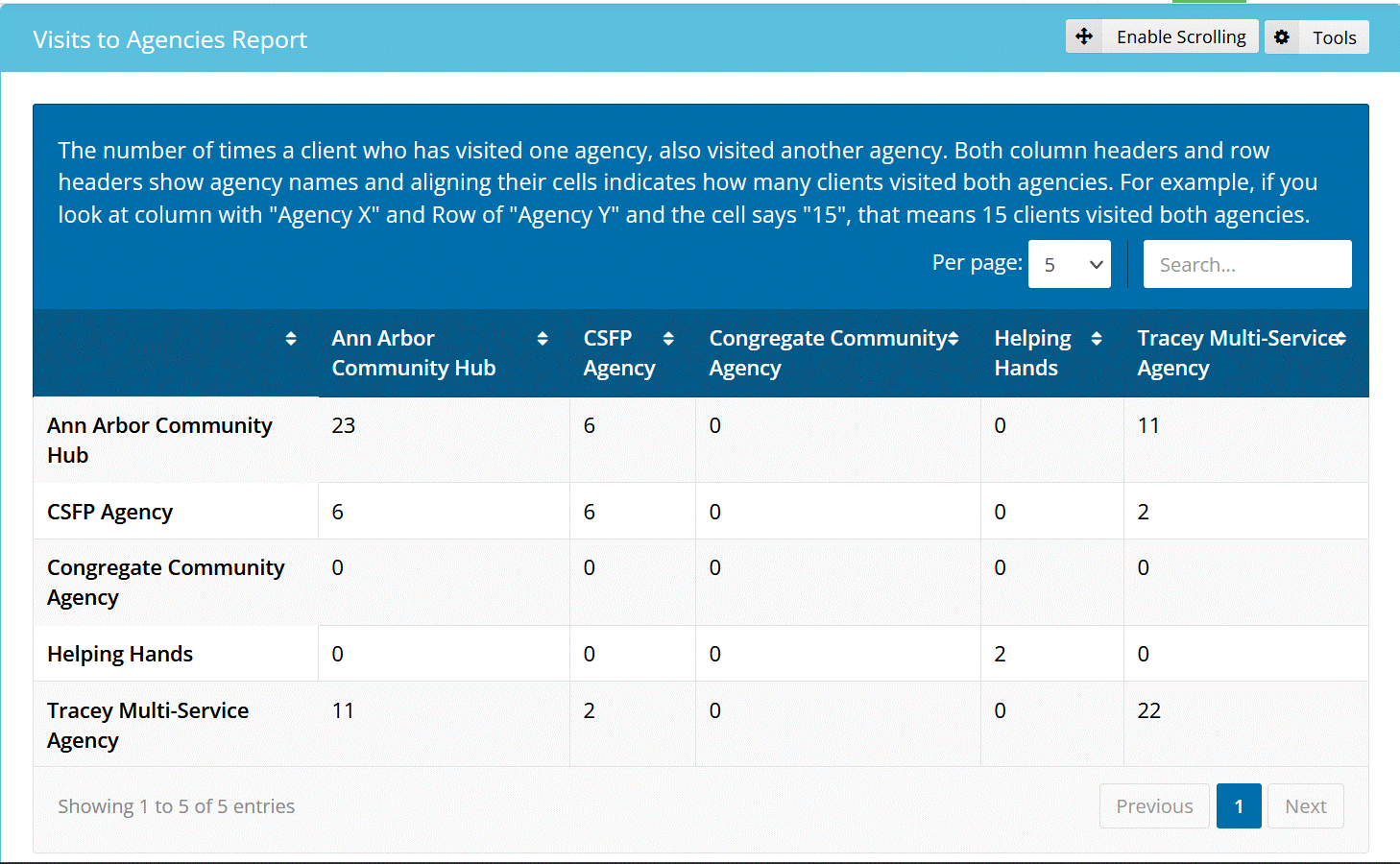Image resolution: width=1400 pixels, height=864 pixels.
Task: Click inside the Search field
Action: (1246, 264)
